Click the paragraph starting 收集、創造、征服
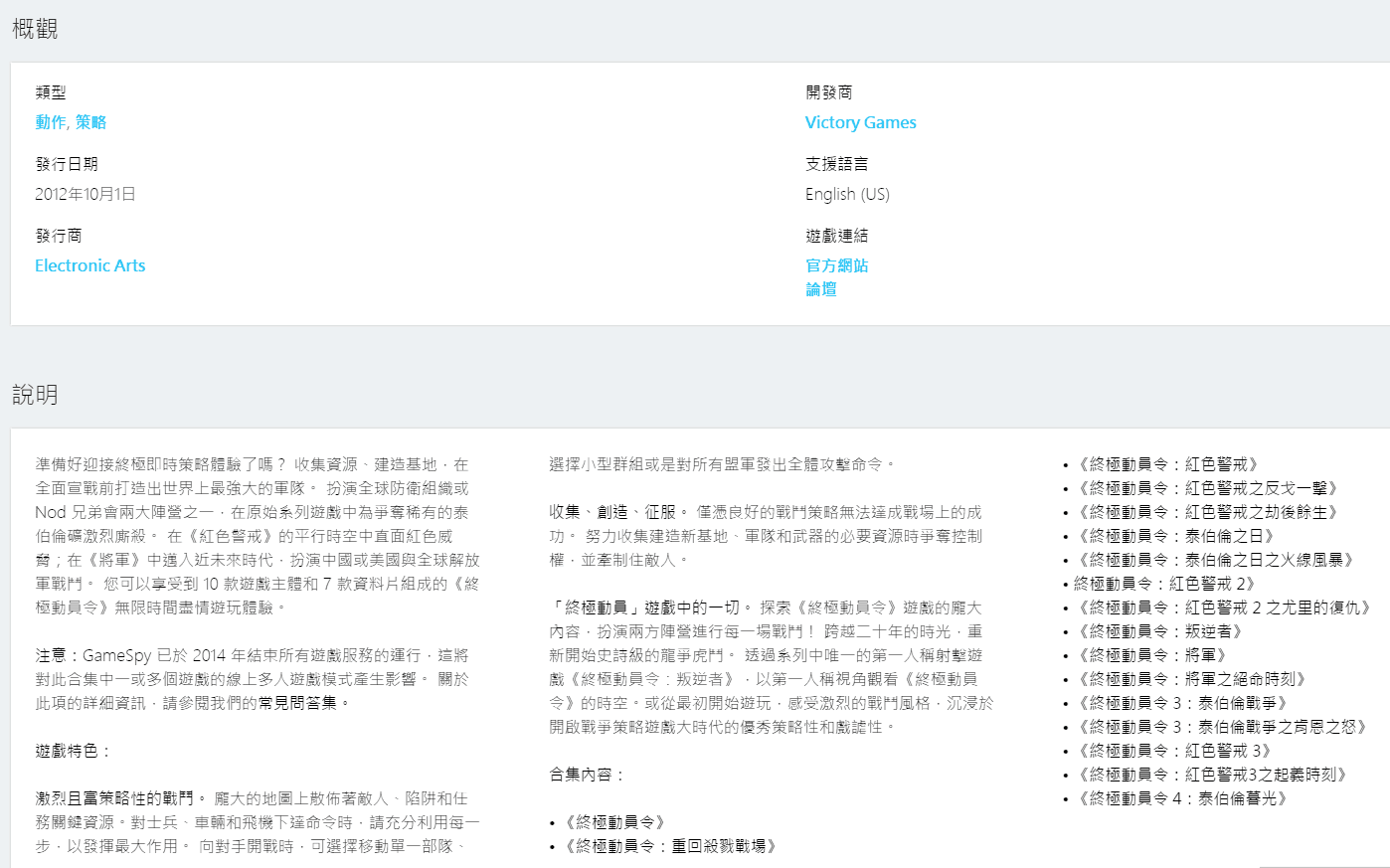Screen dimensions: 1390x868 pos(766,536)
